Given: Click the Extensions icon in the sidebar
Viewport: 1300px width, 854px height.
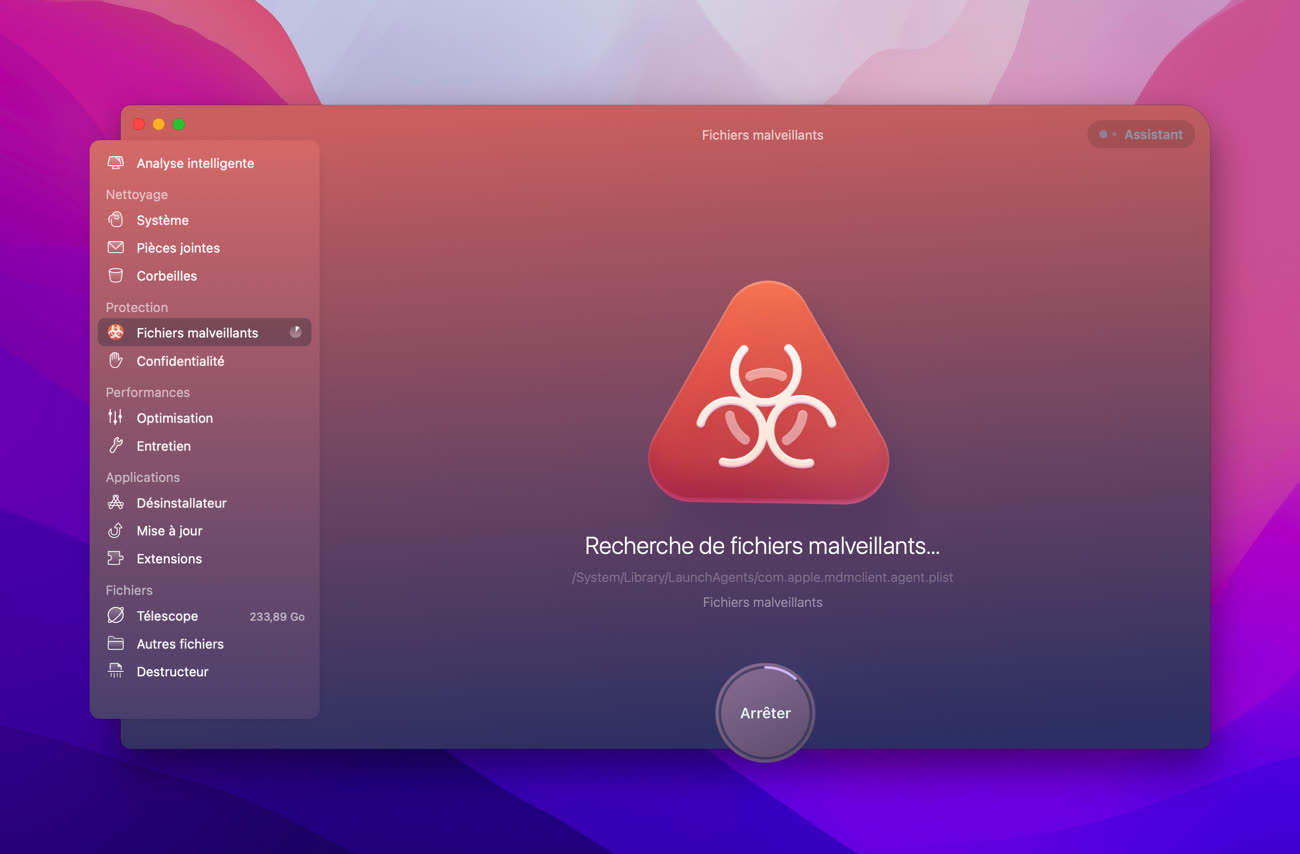Looking at the screenshot, I should (x=116, y=559).
